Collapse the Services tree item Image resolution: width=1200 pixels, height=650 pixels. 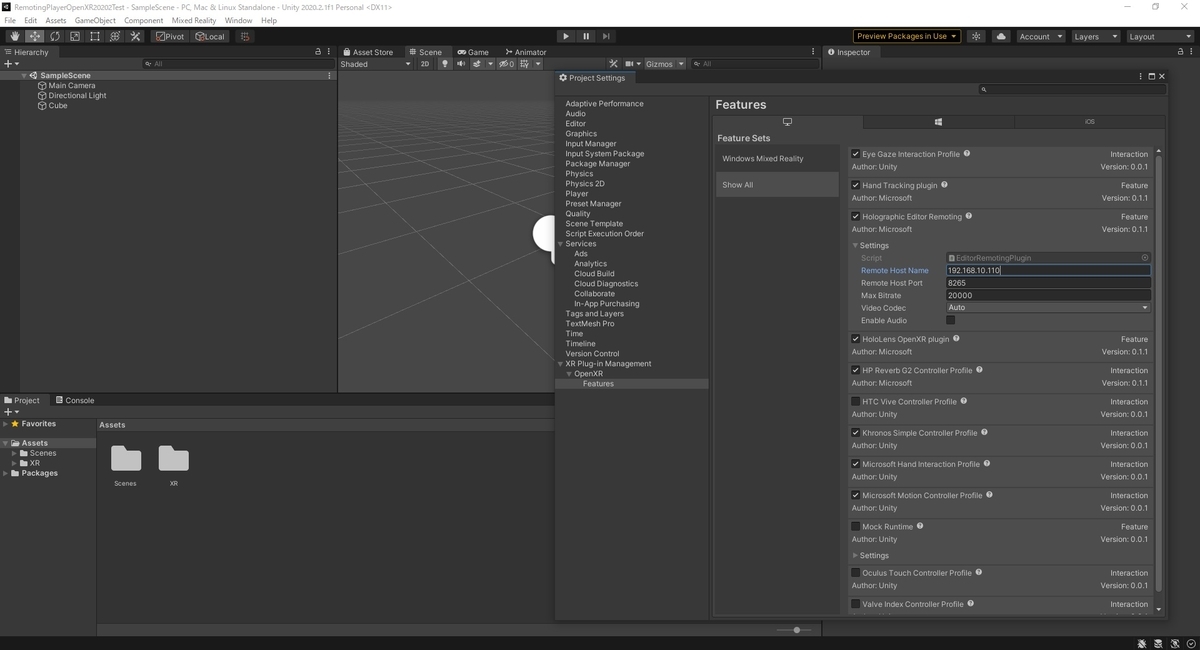(x=560, y=243)
